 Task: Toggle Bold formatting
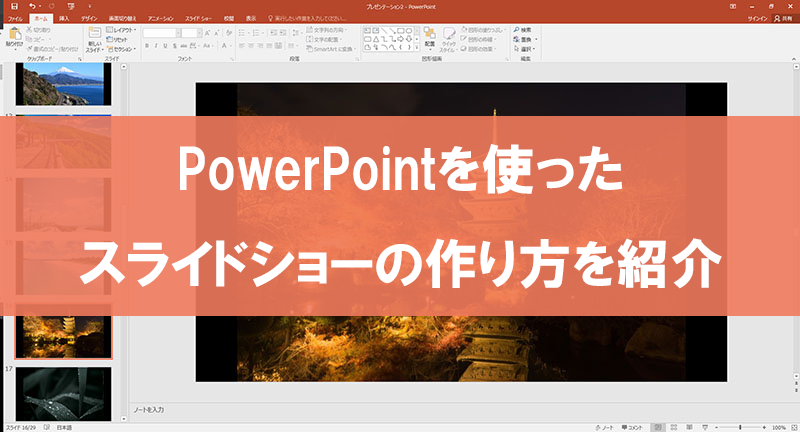click(x=147, y=46)
